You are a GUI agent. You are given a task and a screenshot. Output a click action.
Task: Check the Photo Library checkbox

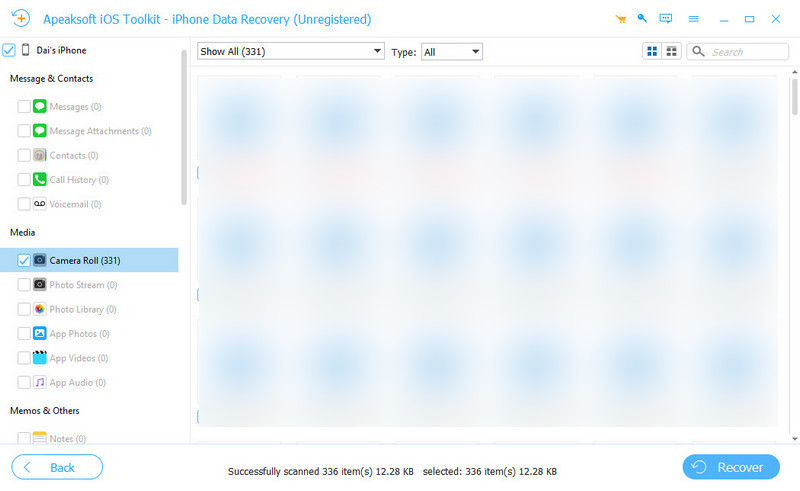(23, 309)
